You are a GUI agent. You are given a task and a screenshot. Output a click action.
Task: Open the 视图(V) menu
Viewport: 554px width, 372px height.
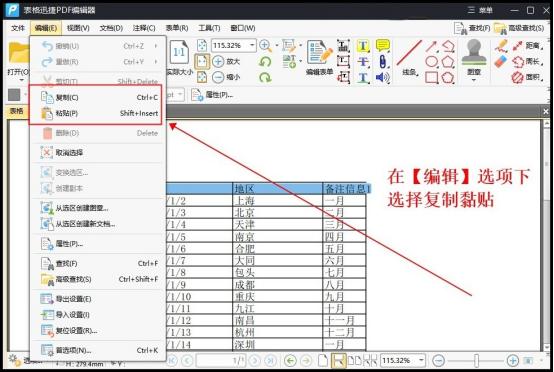[x=78, y=28]
